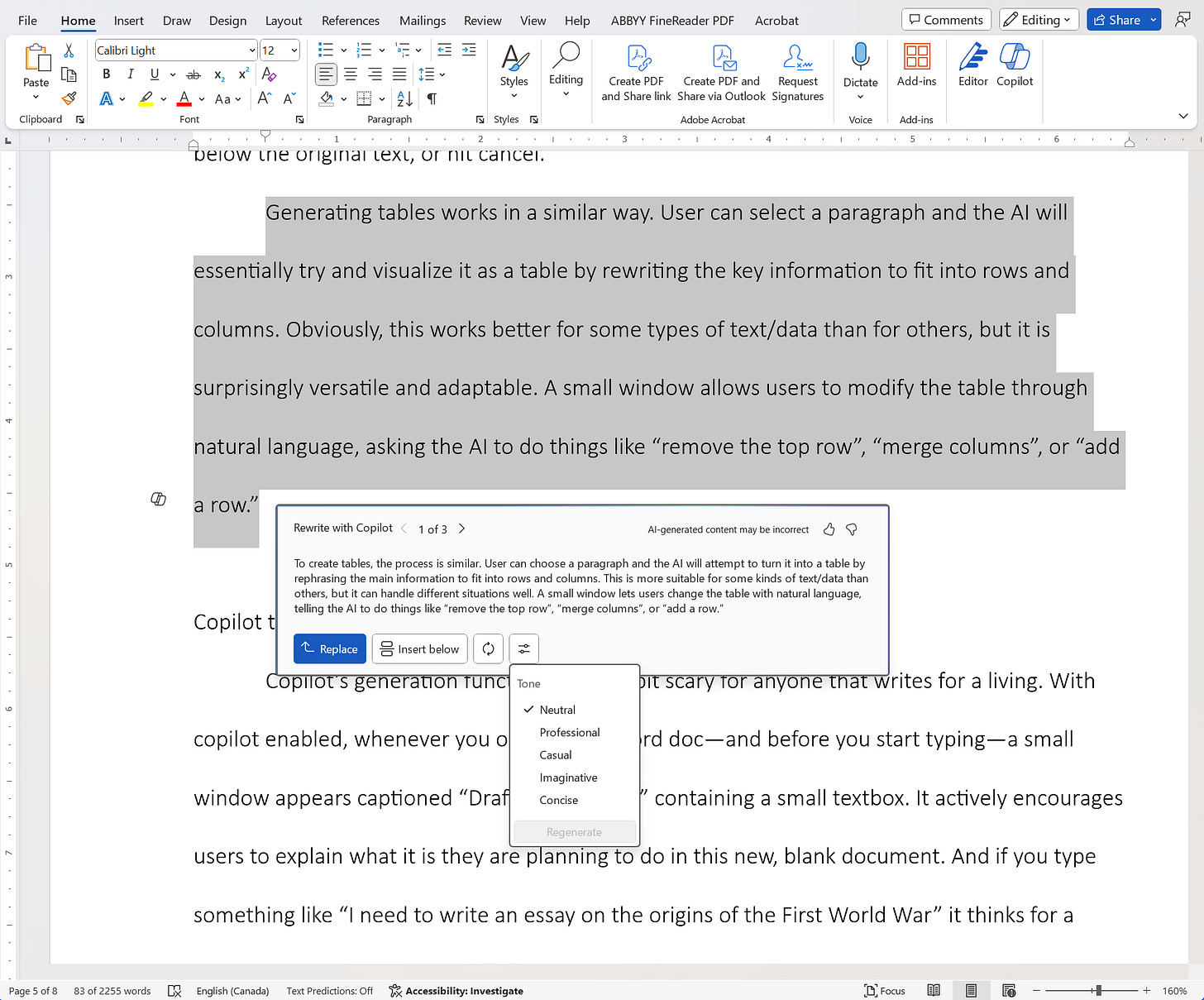Click the Share button
Screen dimensions: 1204x1000
[x=1116, y=20]
